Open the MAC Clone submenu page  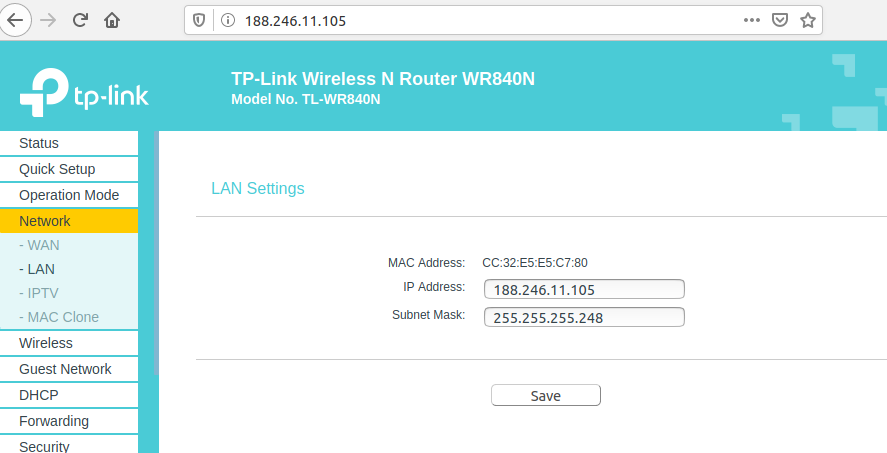click(x=62, y=317)
